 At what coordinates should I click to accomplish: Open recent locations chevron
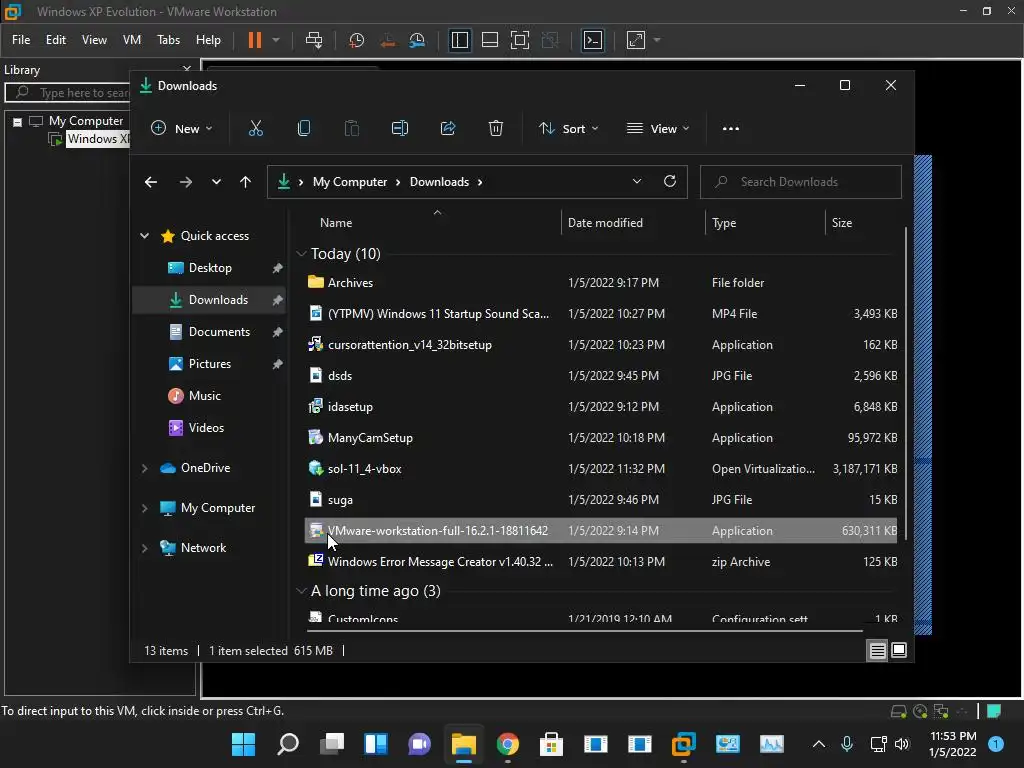[x=216, y=182]
